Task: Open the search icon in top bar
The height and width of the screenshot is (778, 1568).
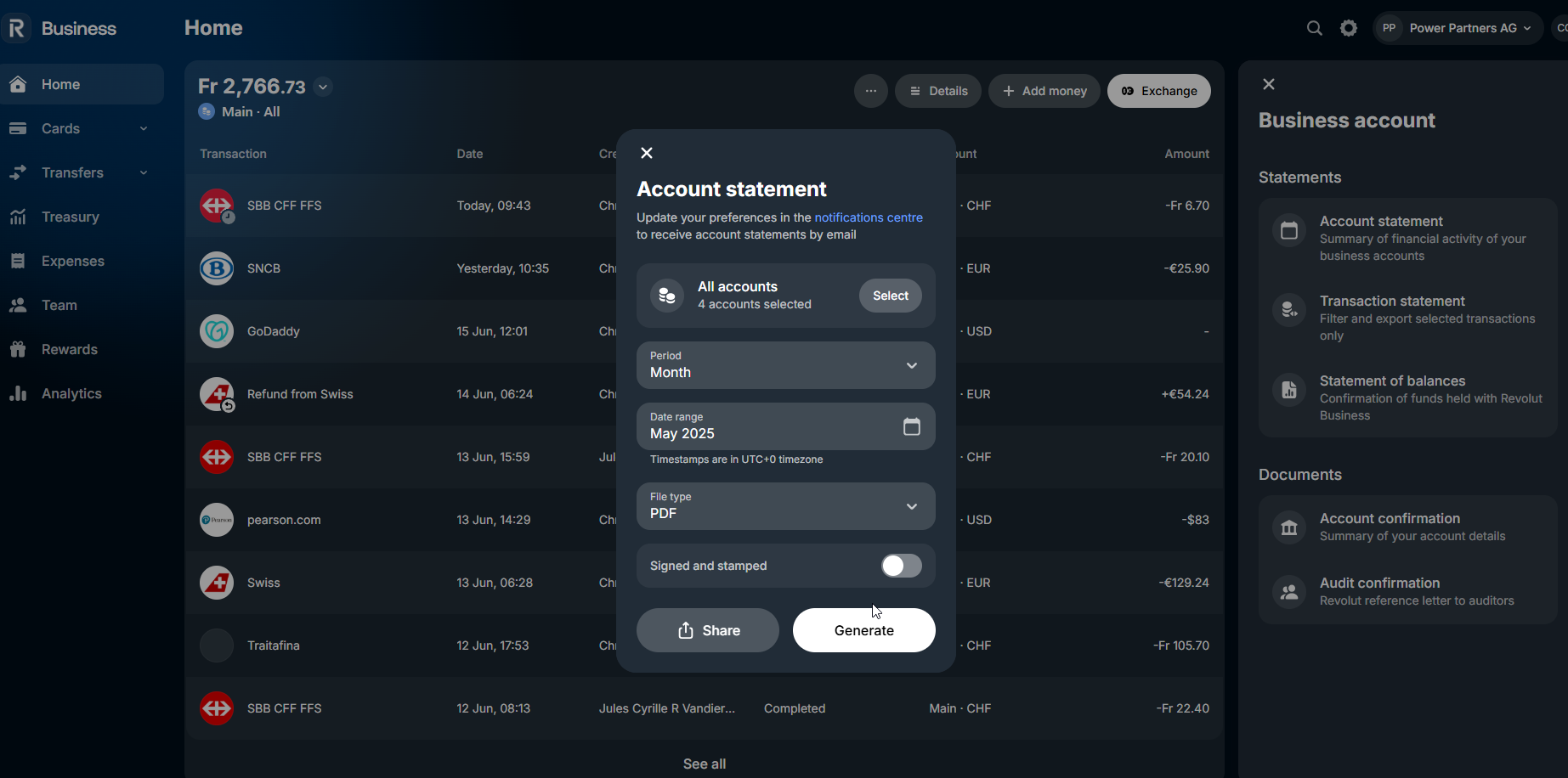Action: pyautogui.click(x=1314, y=28)
